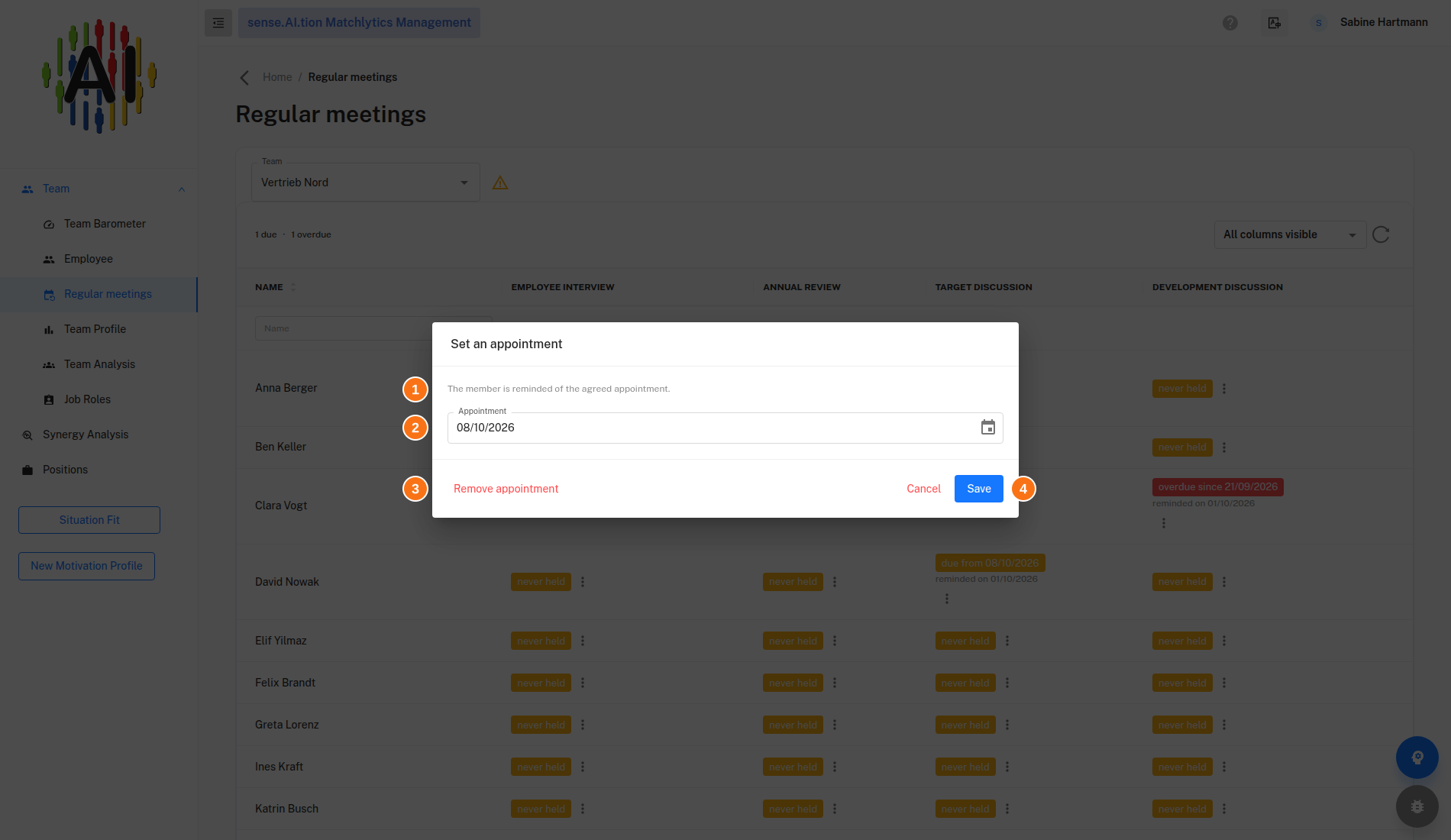Open Elif Yilmaz annual review options menu
Viewport: 1451px width, 840px height.
(x=835, y=641)
